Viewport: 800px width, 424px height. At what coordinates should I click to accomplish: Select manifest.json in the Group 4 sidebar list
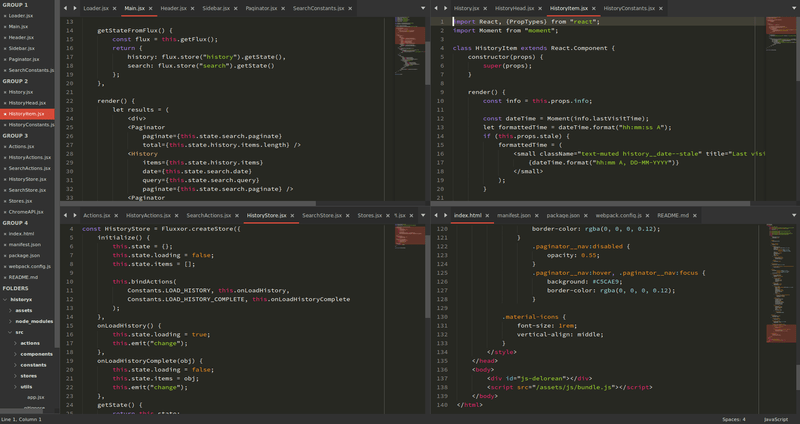pos(26,244)
